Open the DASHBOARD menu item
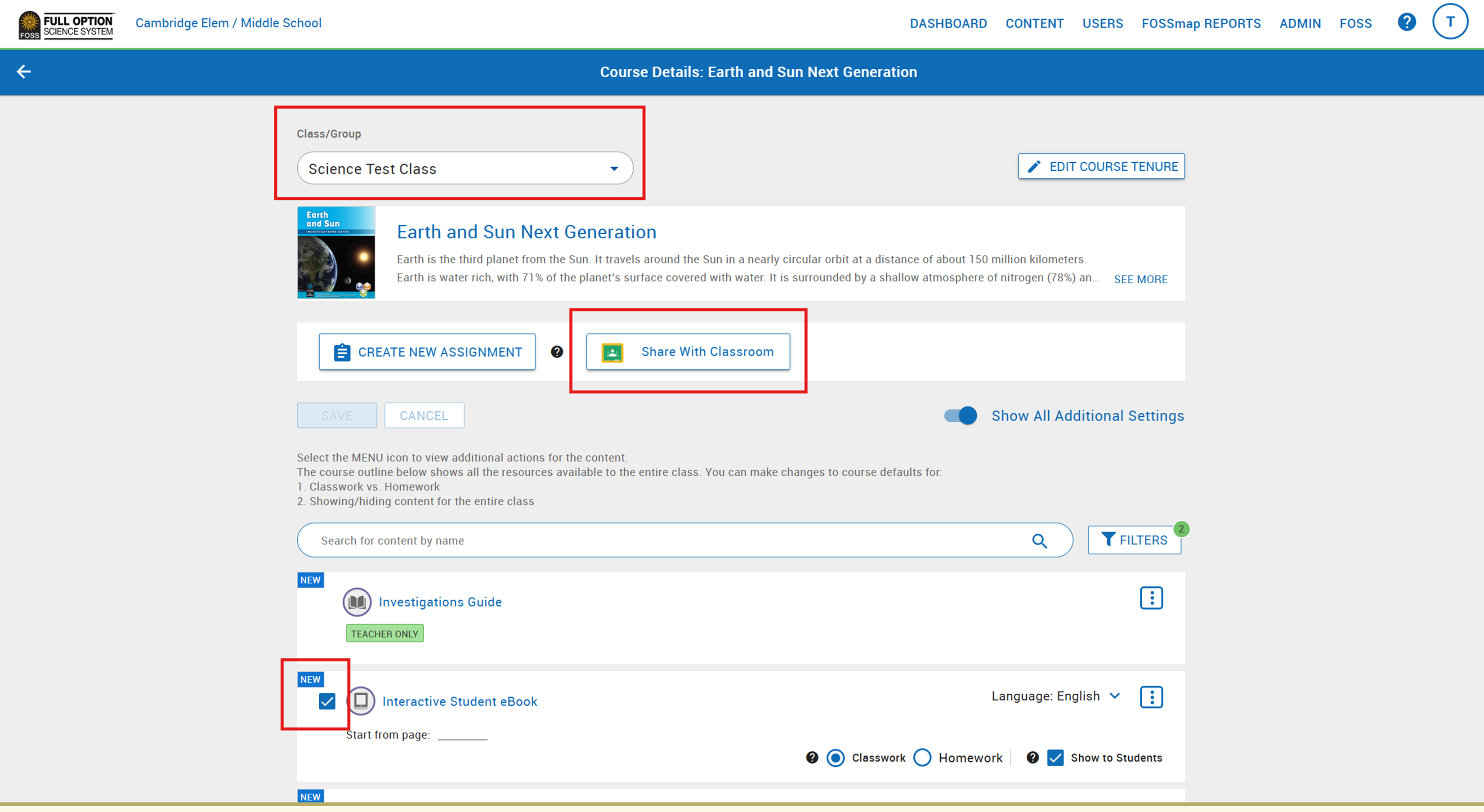This screenshot has width=1484, height=812. click(x=948, y=24)
